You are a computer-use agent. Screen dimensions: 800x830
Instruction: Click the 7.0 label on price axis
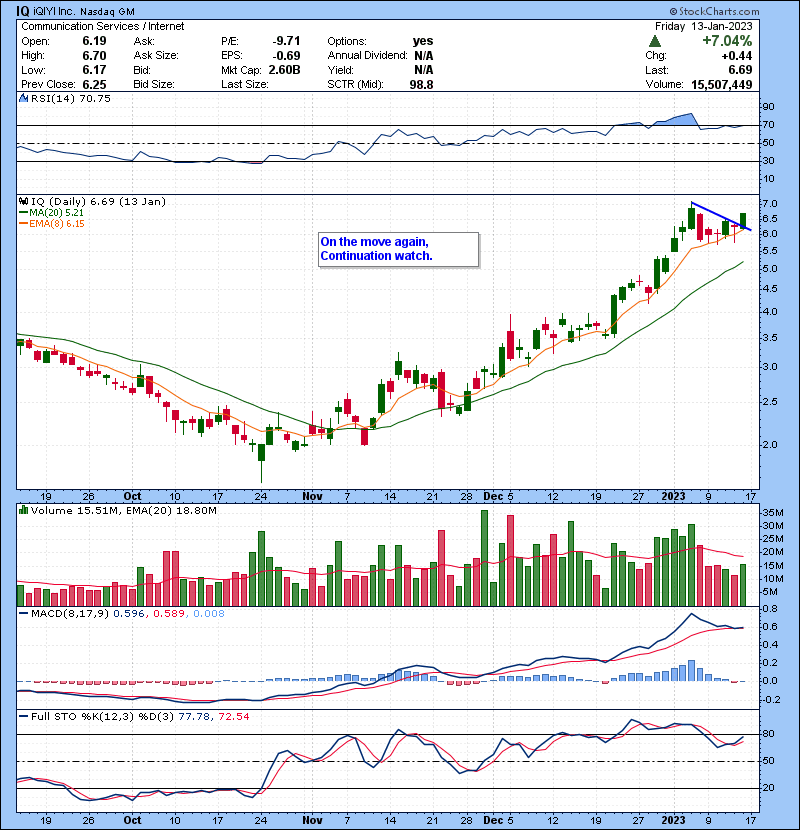click(x=770, y=204)
